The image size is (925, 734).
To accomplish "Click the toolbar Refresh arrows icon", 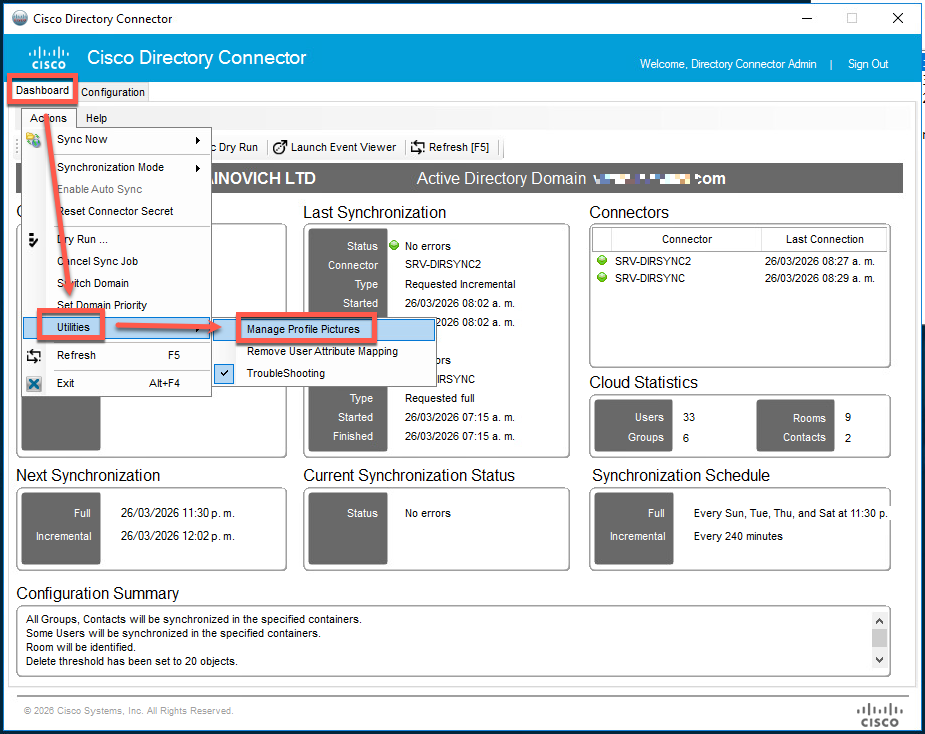I will (418, 148).
